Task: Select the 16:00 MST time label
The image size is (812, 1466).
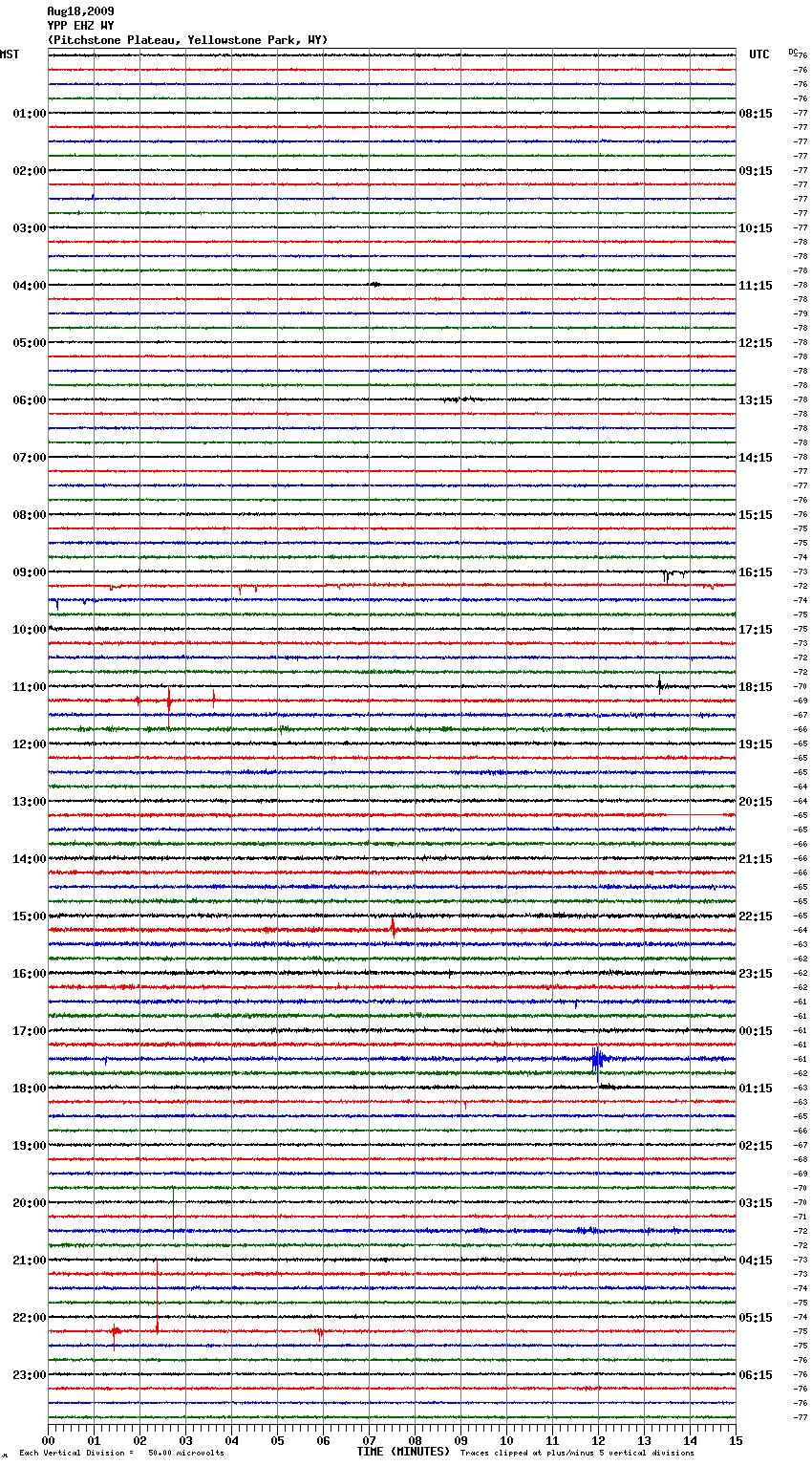Action: (x=29, y=974)
